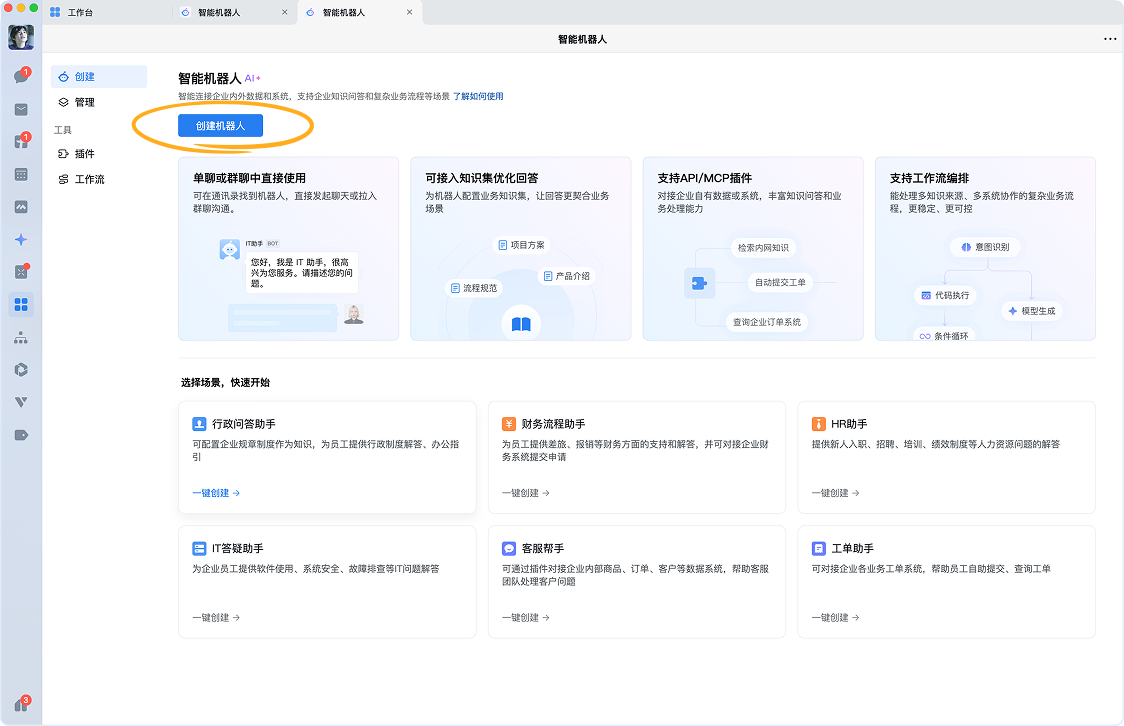1124x726 pixels.
Task: Select the 财务流程助手 scenario card
Action: (x=637, y=457)
